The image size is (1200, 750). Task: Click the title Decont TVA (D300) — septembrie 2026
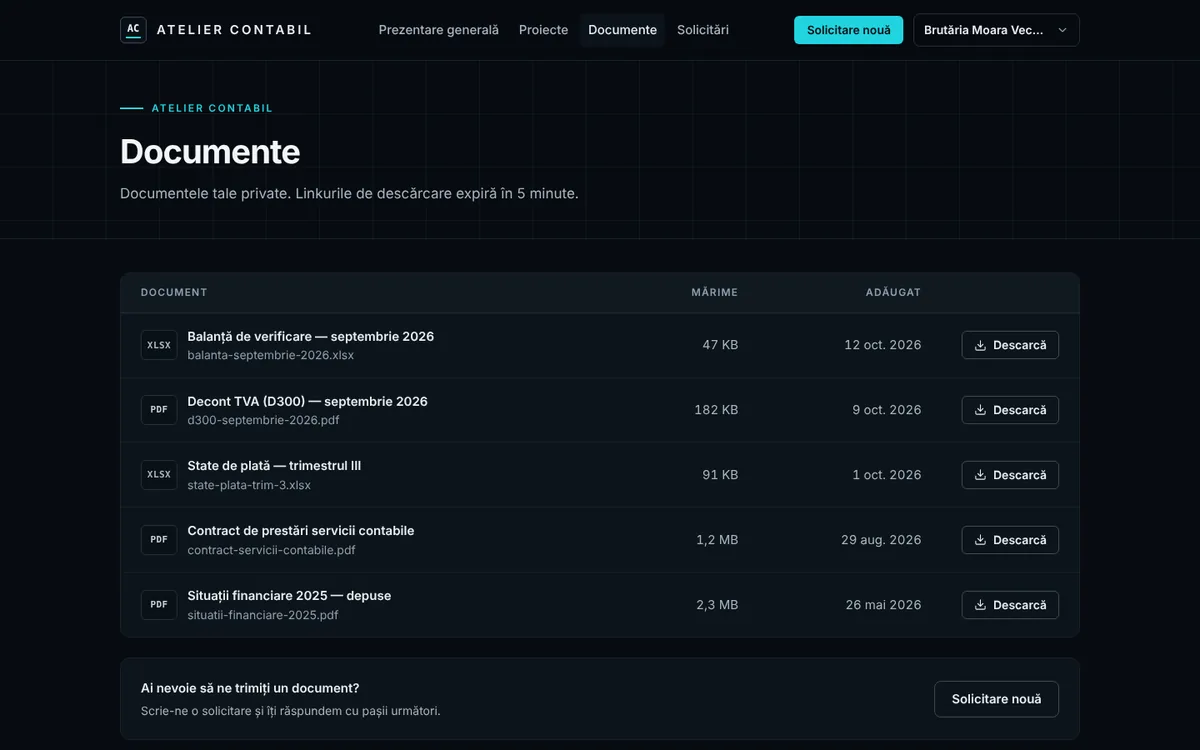point(308,402)
